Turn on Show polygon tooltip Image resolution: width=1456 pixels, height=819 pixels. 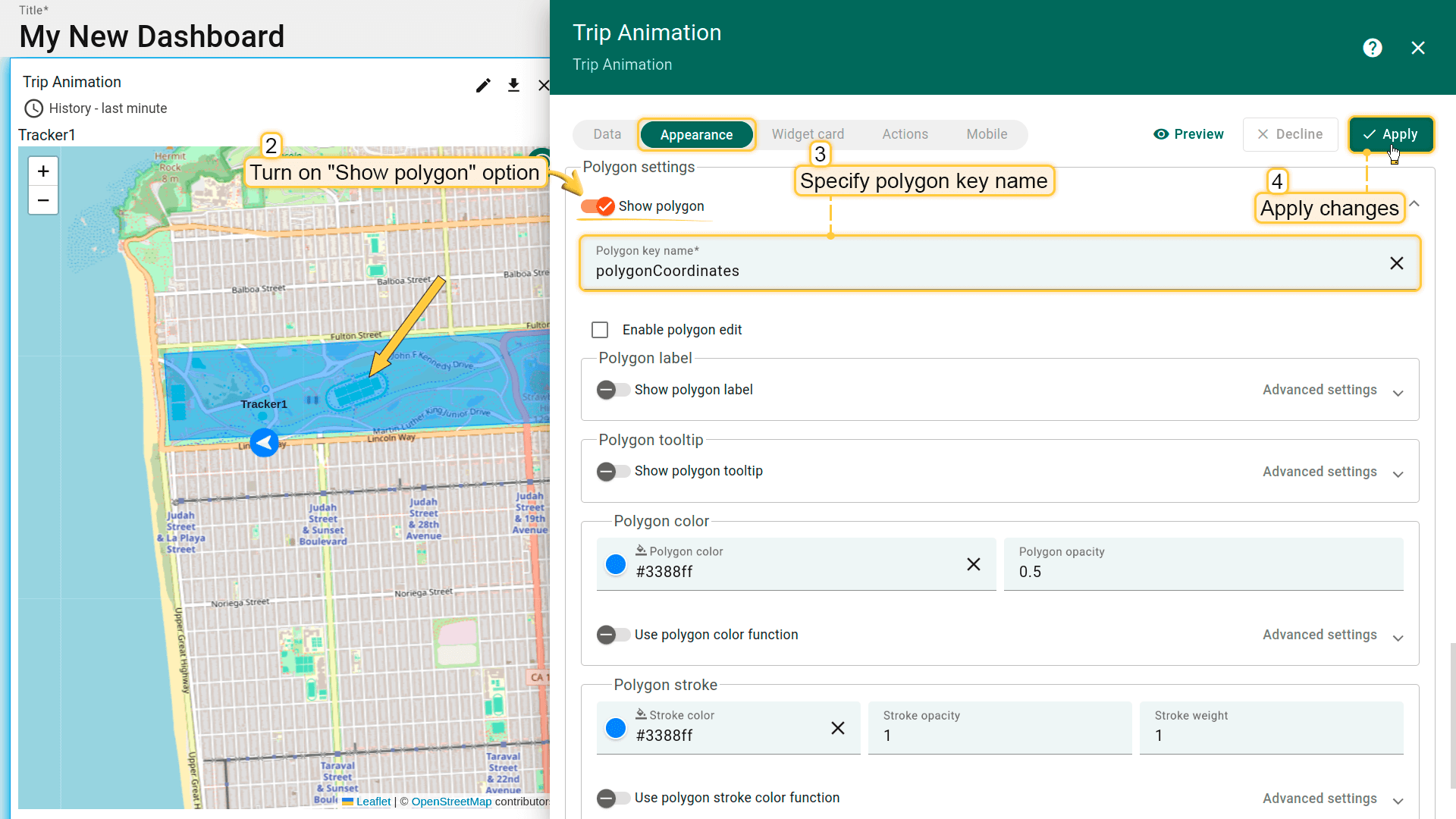coord(613,472)
